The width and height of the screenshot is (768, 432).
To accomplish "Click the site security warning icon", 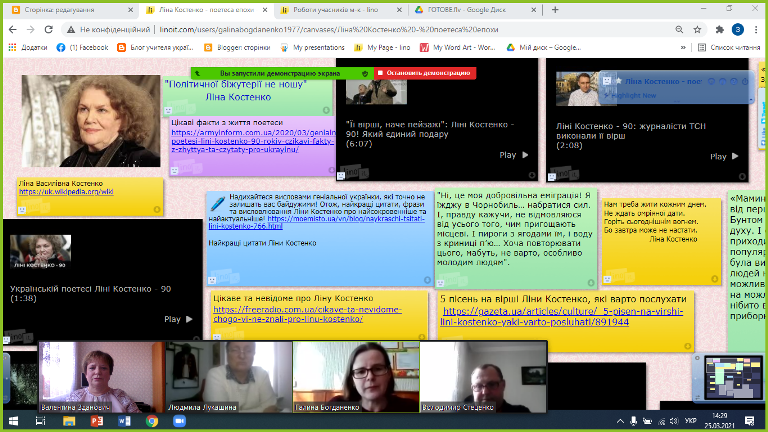I will click(71, 29).
